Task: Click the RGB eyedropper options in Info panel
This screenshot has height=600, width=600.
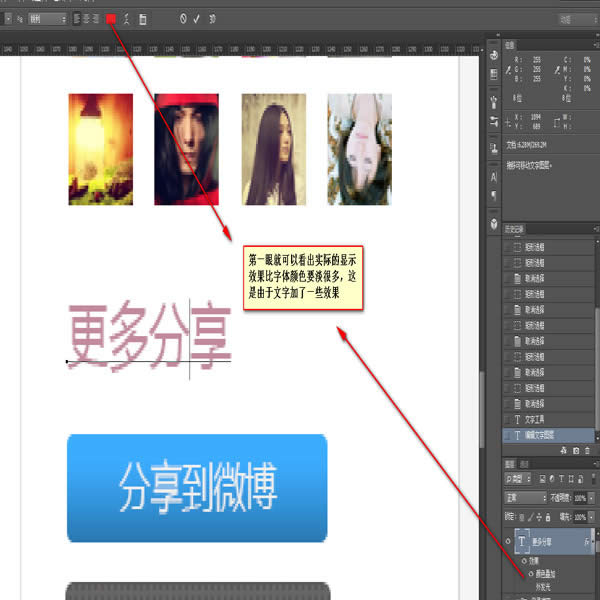Action: [x=509, y=70]
